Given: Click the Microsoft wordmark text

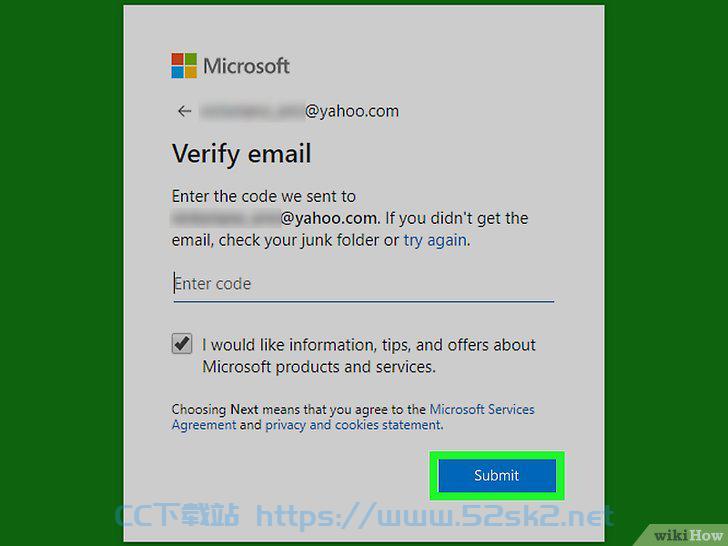Looking at the screenshot, I should coord(247,66).
